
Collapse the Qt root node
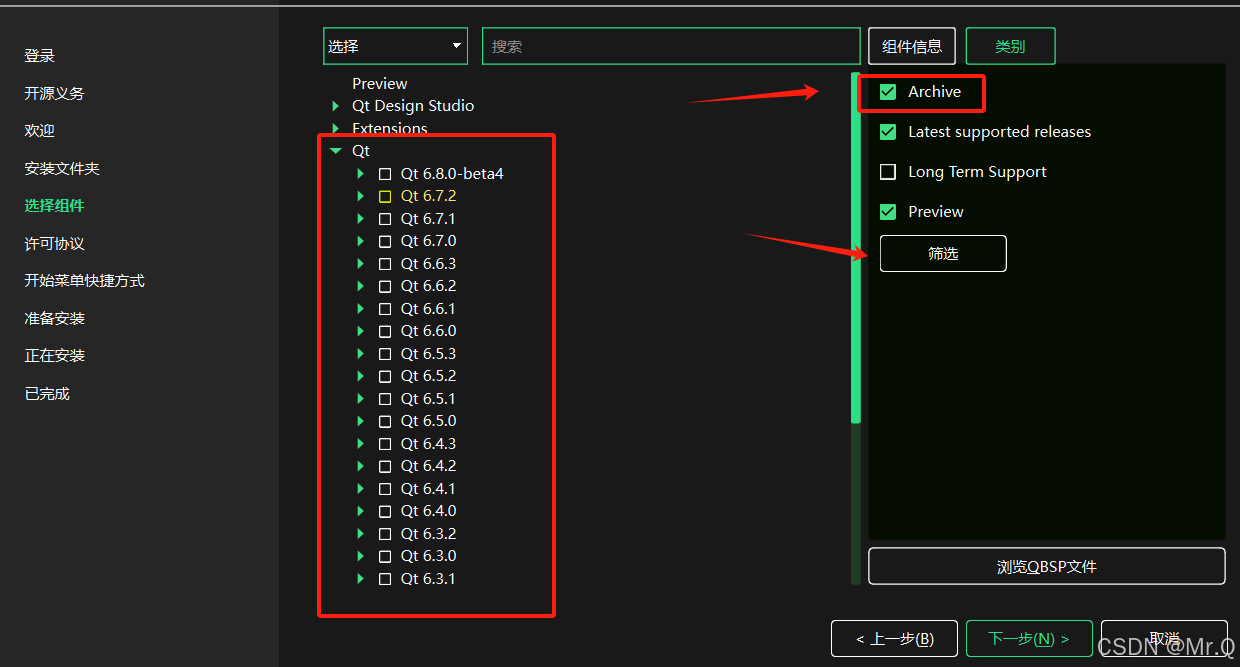[336, 151]
